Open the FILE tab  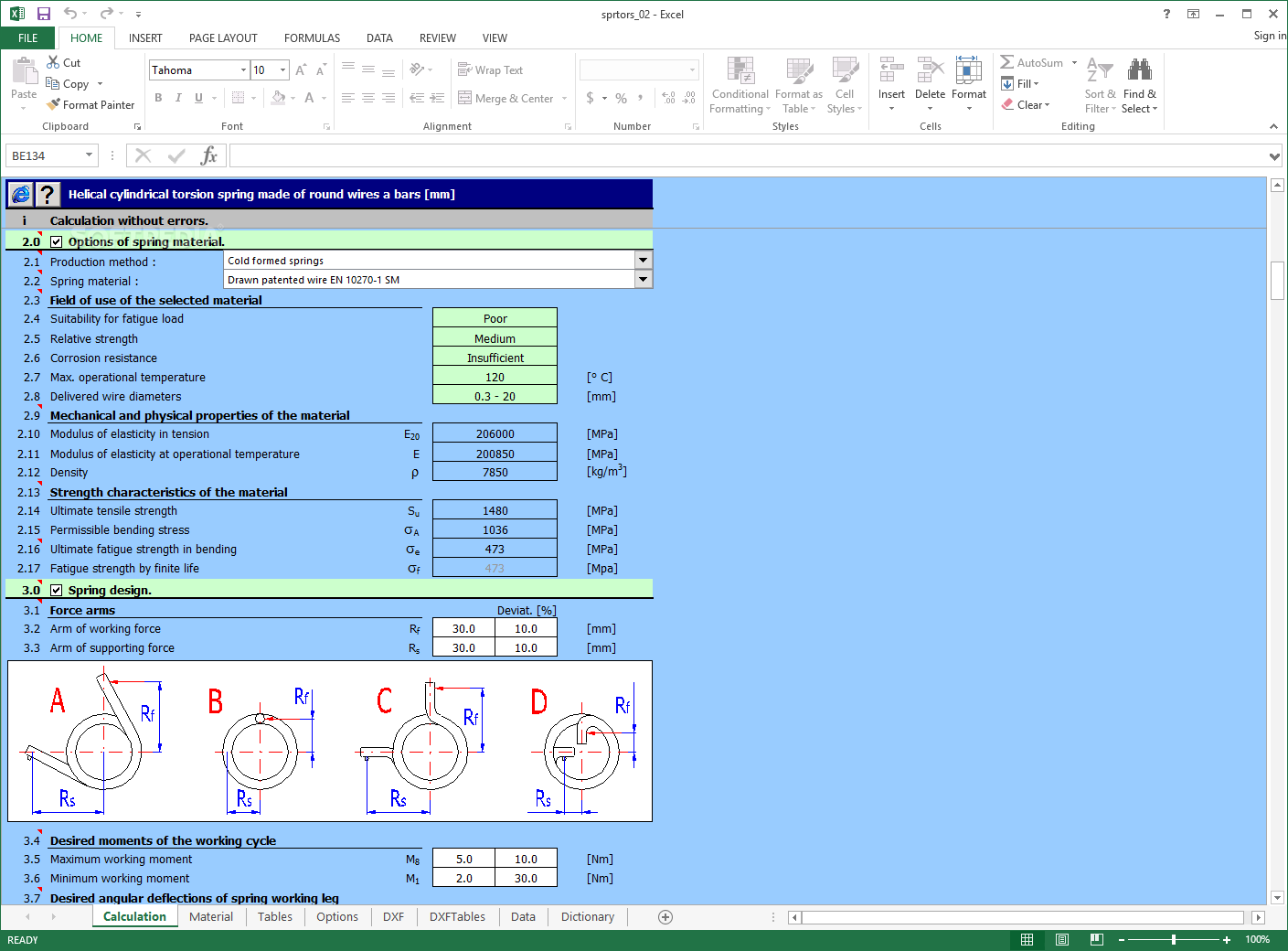[28, 37]
